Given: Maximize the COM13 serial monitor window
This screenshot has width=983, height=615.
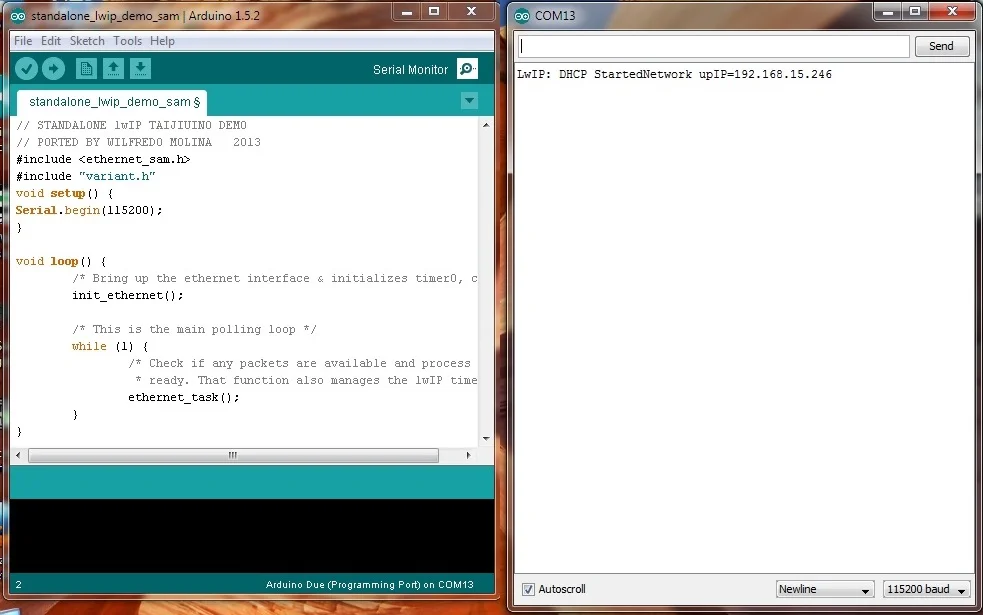Looking at the screenshot, I should (x=915, y=12).
